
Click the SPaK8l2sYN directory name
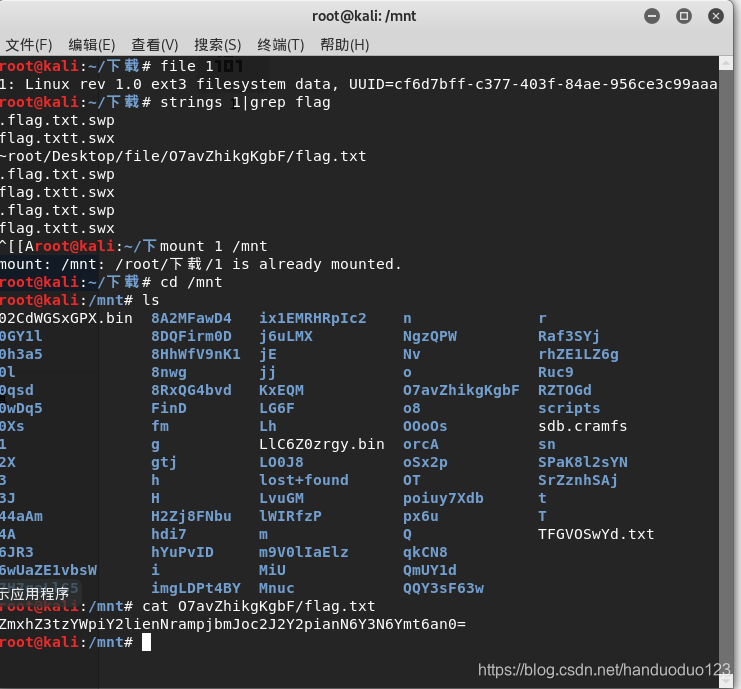[583, 462]
